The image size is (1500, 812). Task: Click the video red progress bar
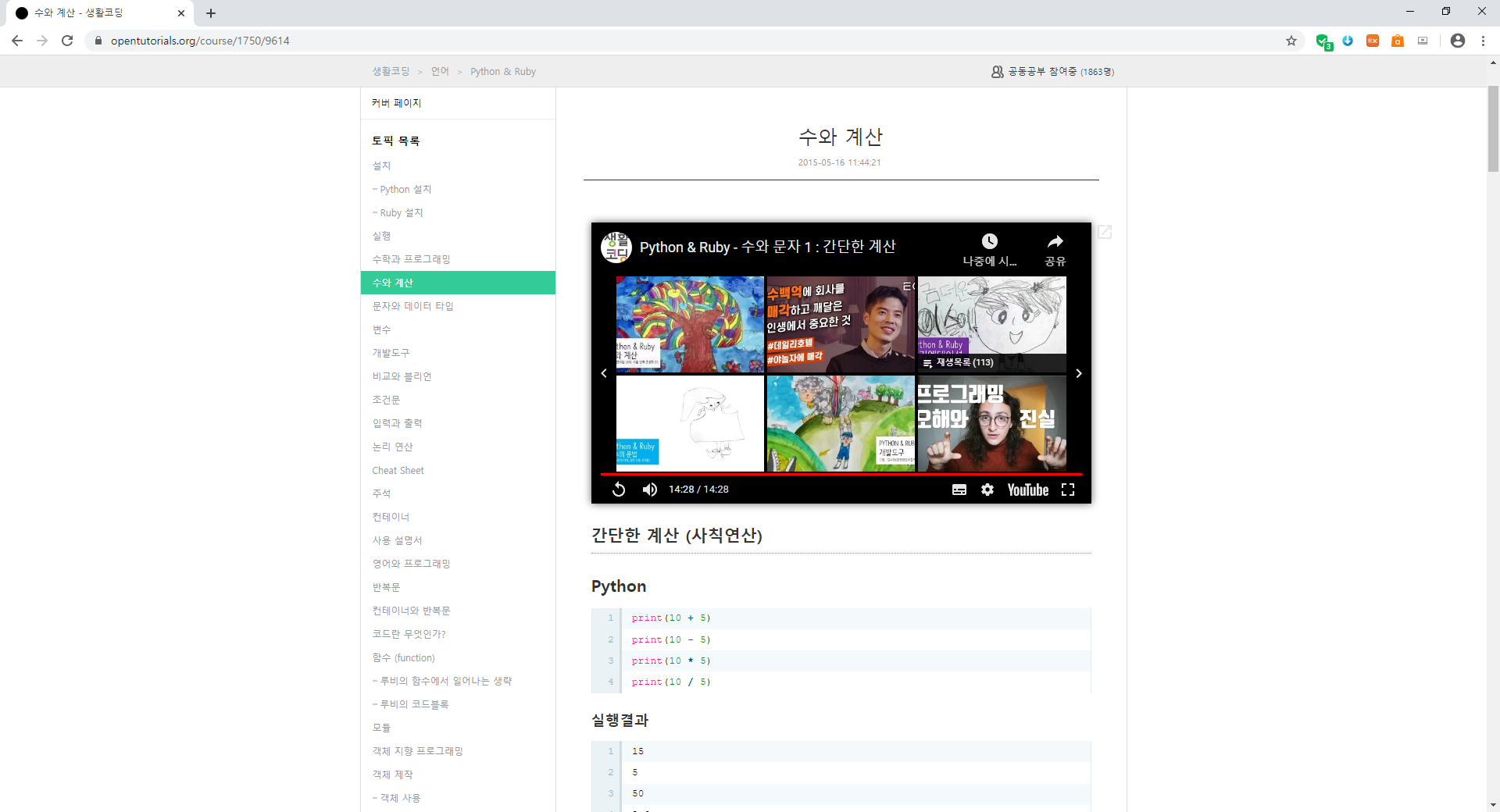841,474
